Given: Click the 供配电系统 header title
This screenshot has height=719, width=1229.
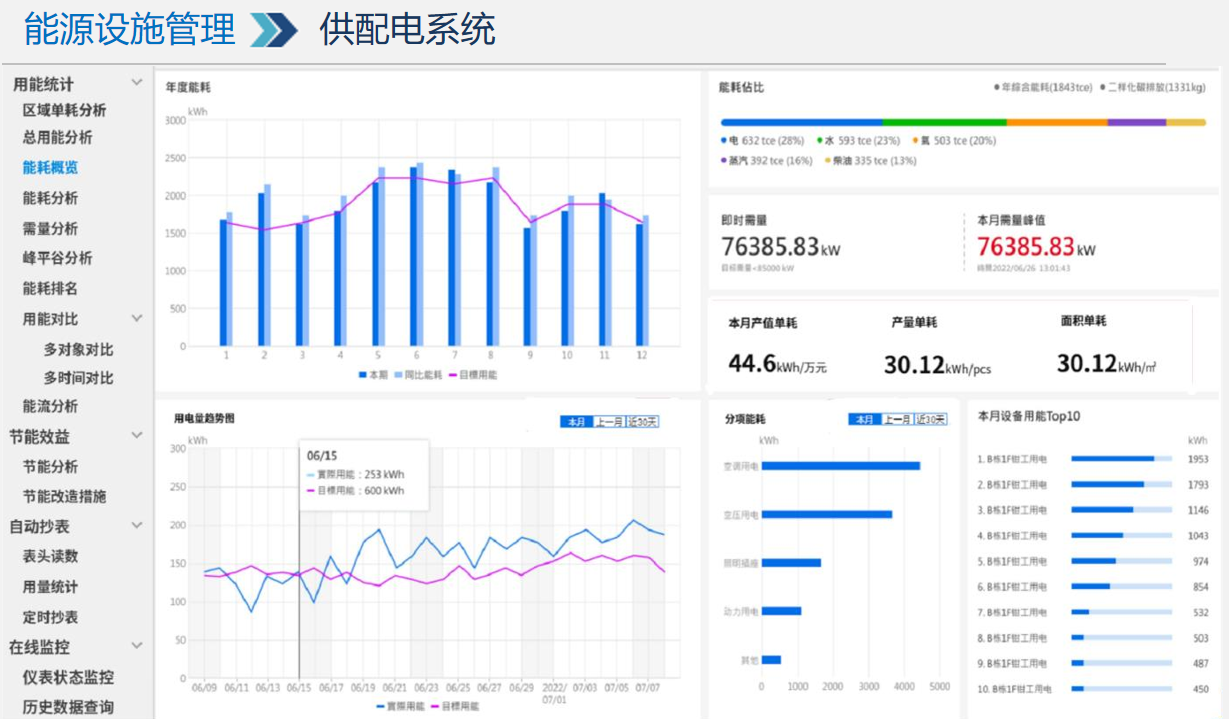Looking at the screenshot, I should (x=408, y=30).
